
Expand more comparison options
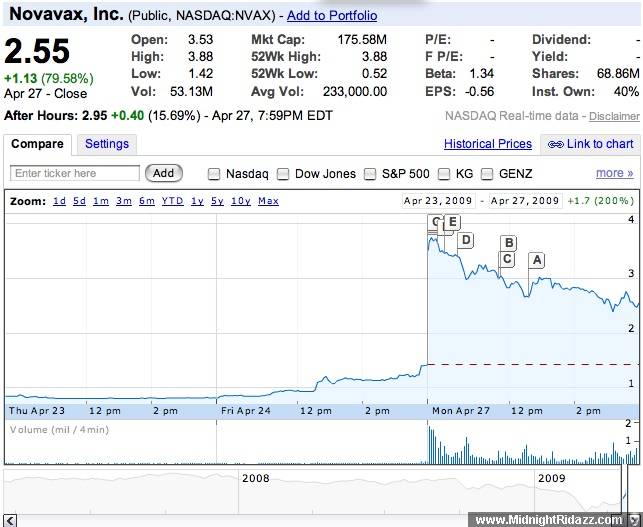coord(614,173)
